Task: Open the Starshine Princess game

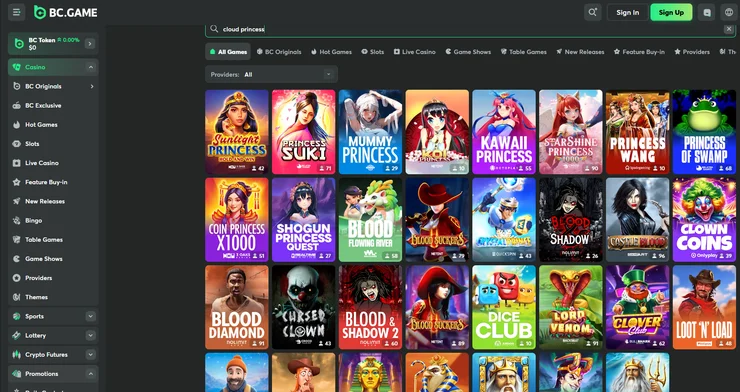Action: (571, 132)
